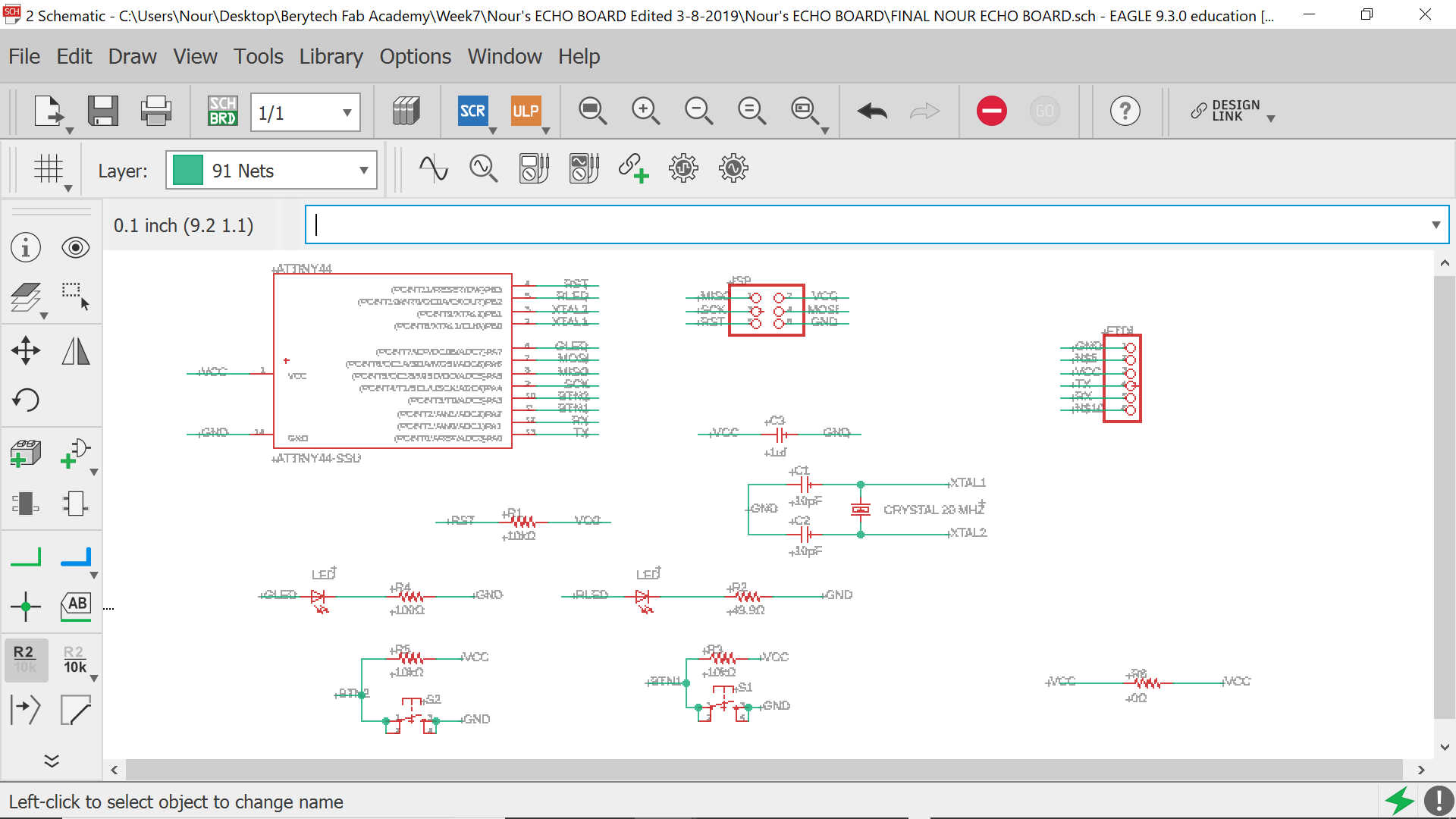The height and width of the screenshot is (819, 1456).
Task: Select the Mirror tool in left toolbar
Action: click(75, 351)
